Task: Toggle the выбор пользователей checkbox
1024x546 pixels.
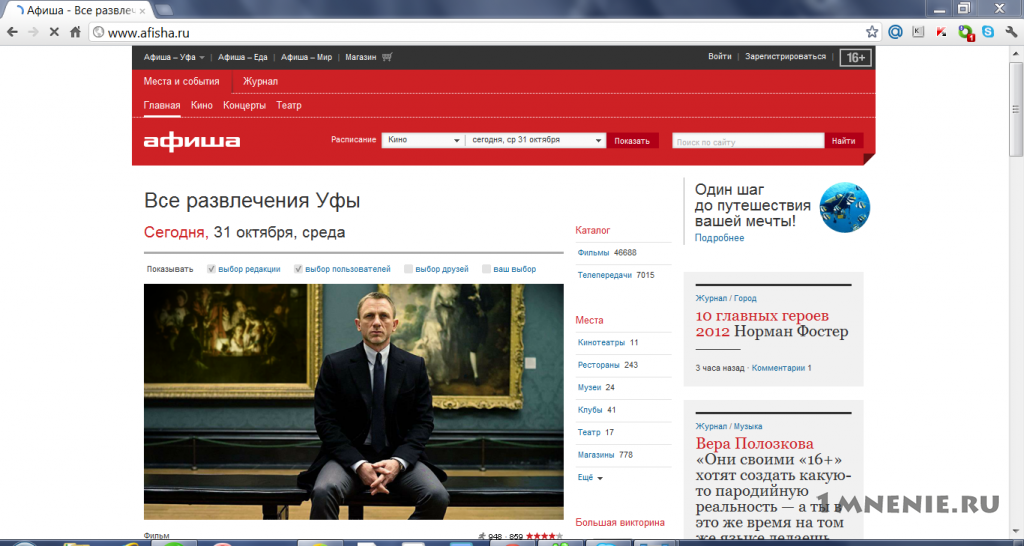Action: [298, 269]
